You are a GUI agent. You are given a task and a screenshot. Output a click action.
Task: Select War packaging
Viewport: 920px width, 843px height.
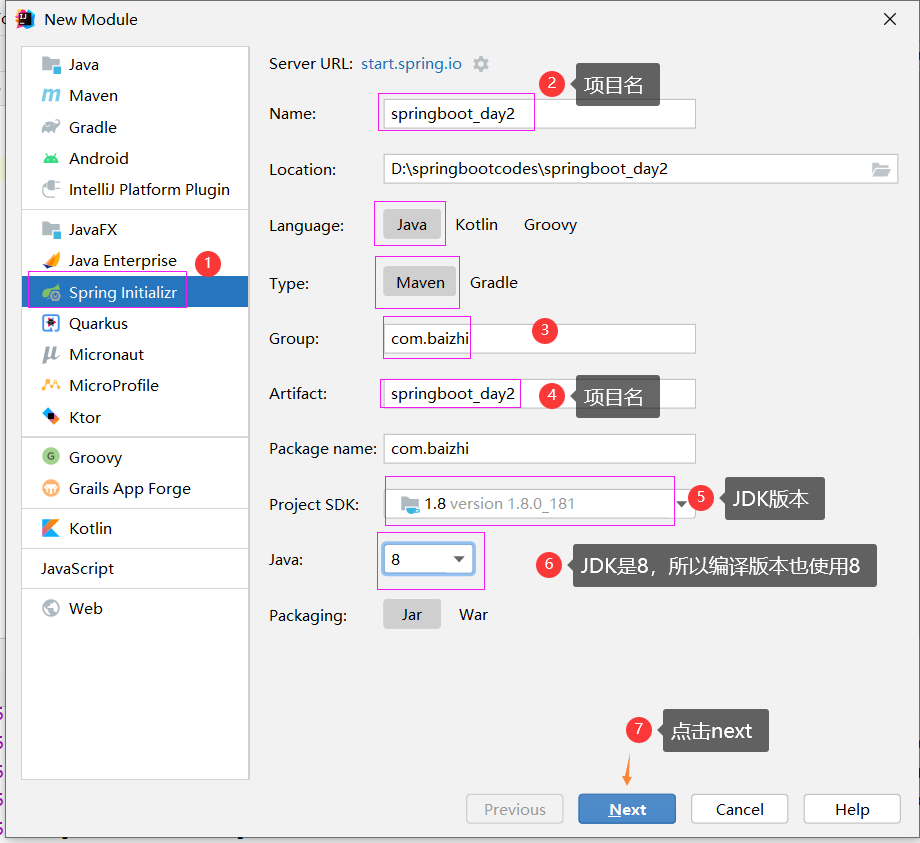(473, 614)
